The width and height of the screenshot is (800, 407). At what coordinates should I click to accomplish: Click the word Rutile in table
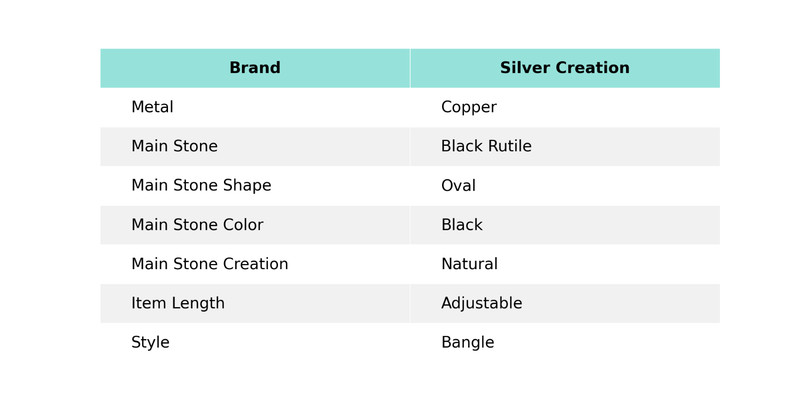(510, 146)
